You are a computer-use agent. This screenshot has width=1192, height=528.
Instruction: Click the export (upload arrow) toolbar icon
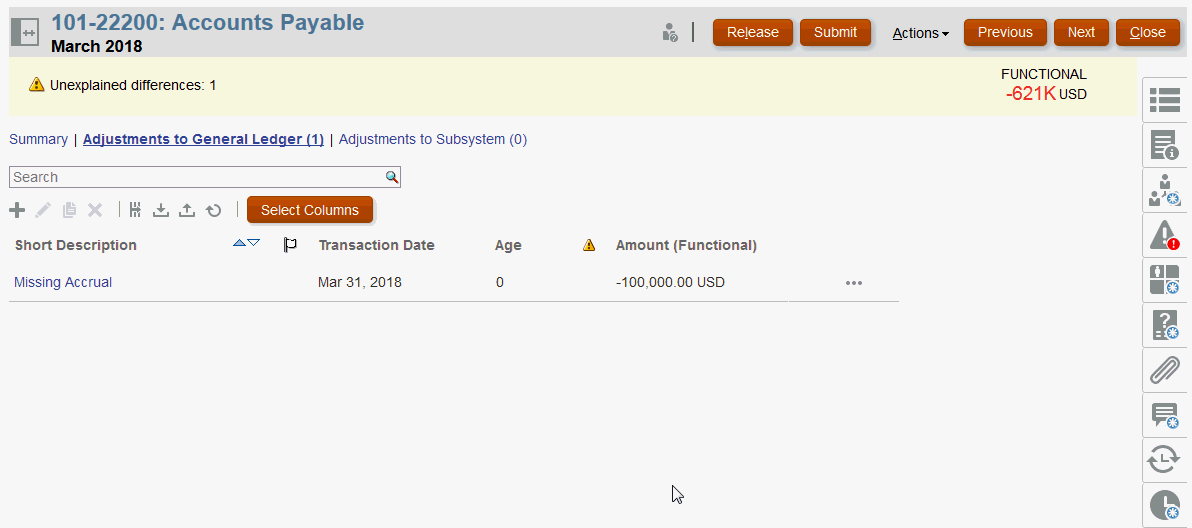click(x=186, y=210)
